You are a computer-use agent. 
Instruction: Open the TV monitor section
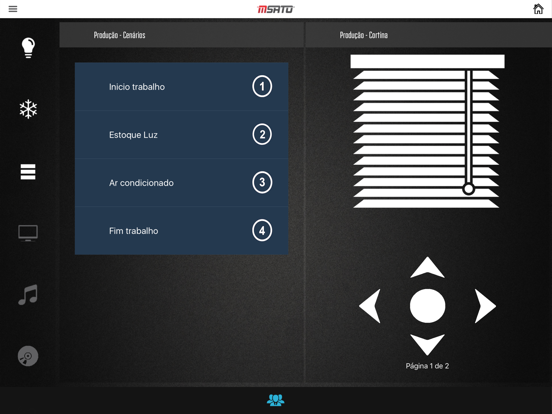click(28, 233)
